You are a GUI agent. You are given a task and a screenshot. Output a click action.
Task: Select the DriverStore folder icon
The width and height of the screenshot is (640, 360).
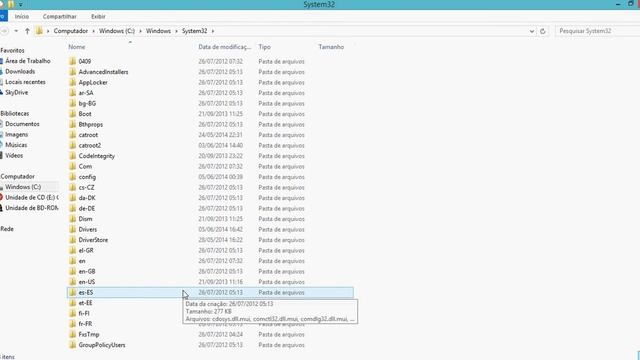[x=73, y=240]
